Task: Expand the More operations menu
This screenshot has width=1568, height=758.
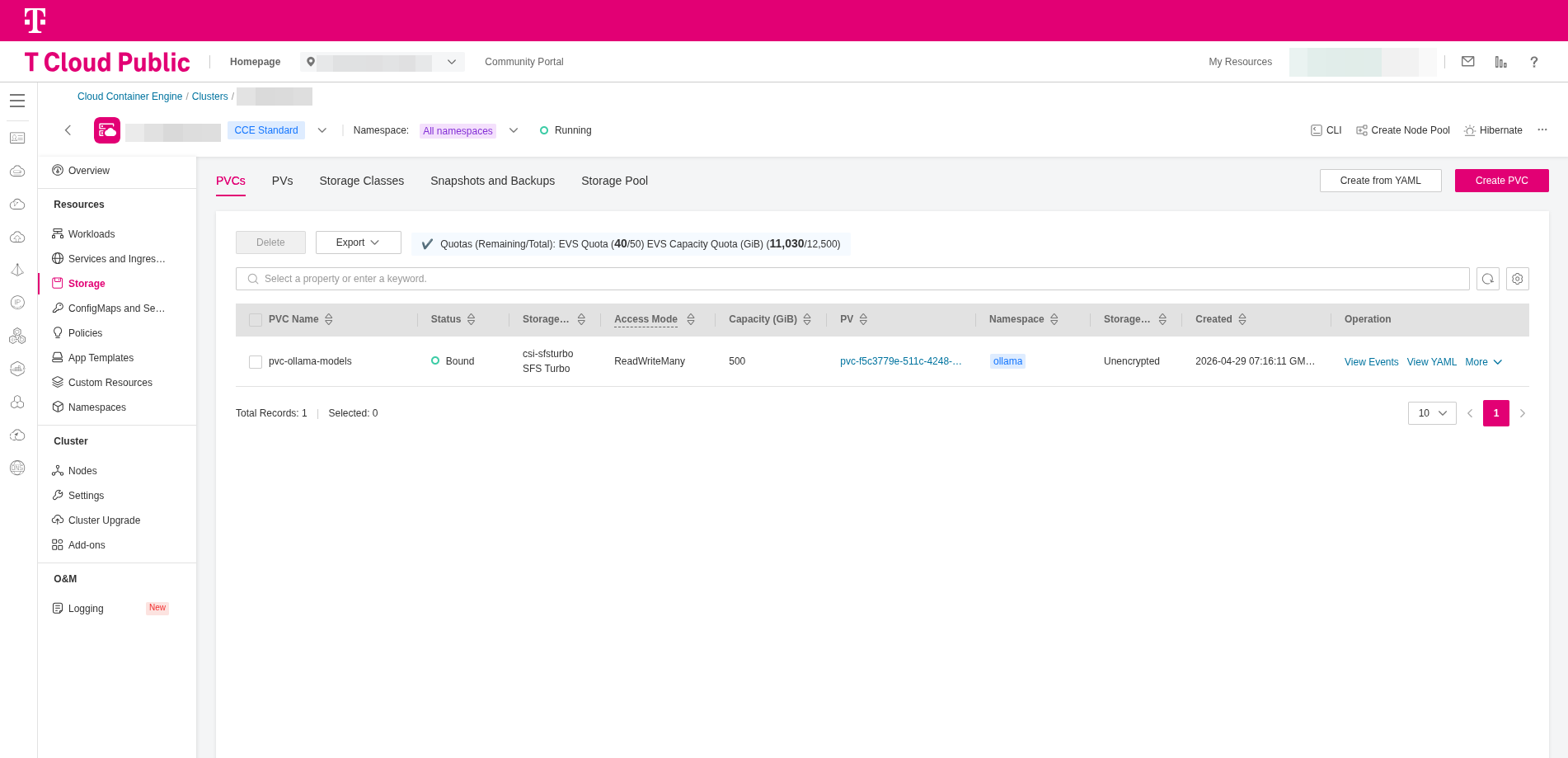Action: (x=1484, y=362)
